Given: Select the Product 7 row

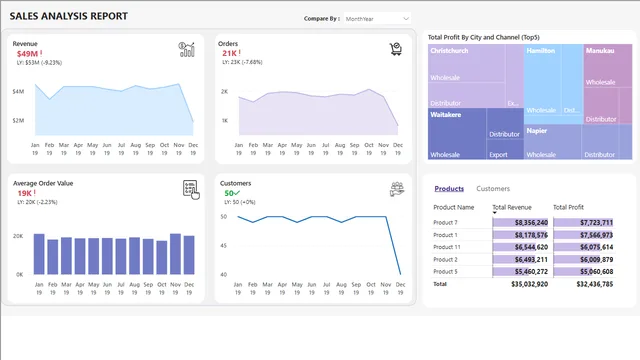Looking at the screenshot, I should [x=523, y=222].
